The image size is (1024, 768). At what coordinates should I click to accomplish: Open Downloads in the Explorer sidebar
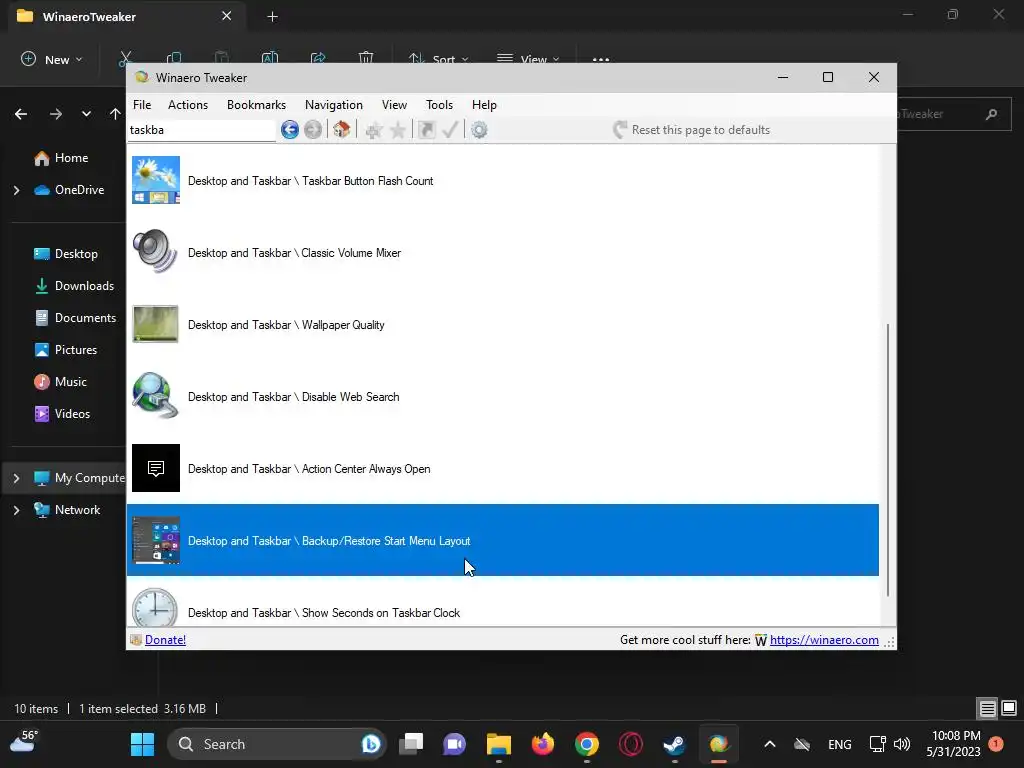tap(74, 286)
